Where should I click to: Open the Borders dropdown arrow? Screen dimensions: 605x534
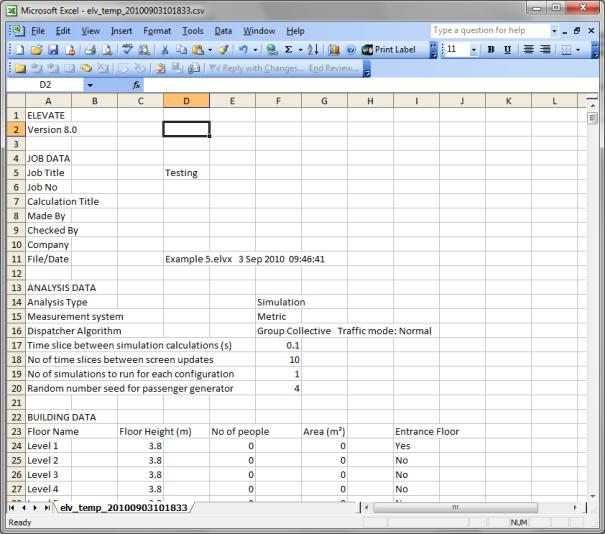581,49
